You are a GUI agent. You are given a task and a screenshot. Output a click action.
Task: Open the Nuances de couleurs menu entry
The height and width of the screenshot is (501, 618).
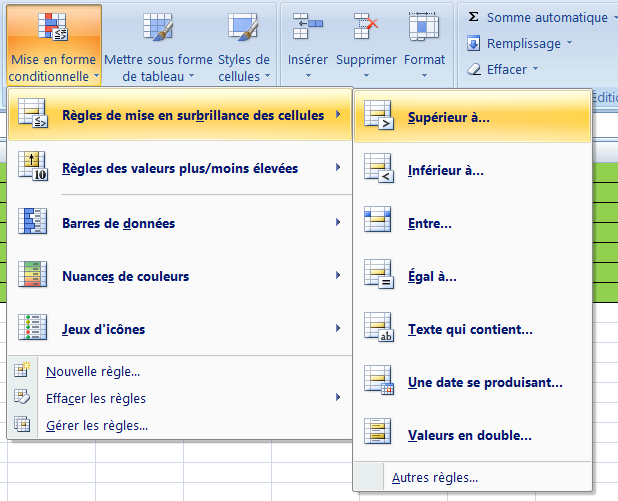180,275
